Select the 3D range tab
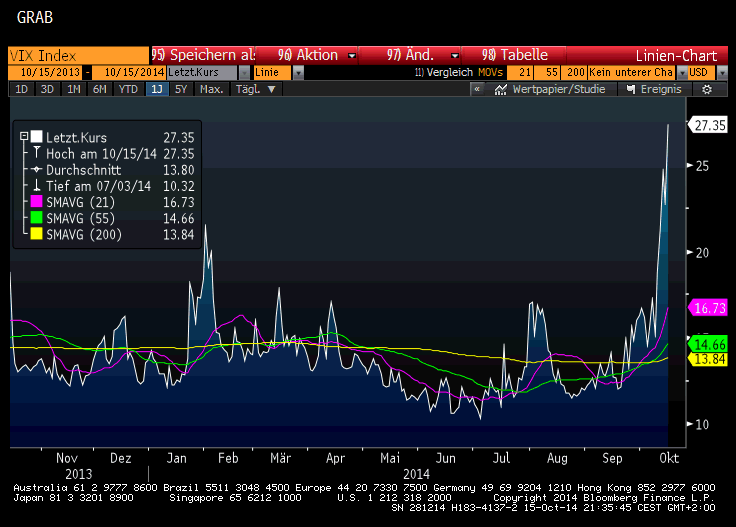This screenshot has width=736, height=527. coord(47,89)
